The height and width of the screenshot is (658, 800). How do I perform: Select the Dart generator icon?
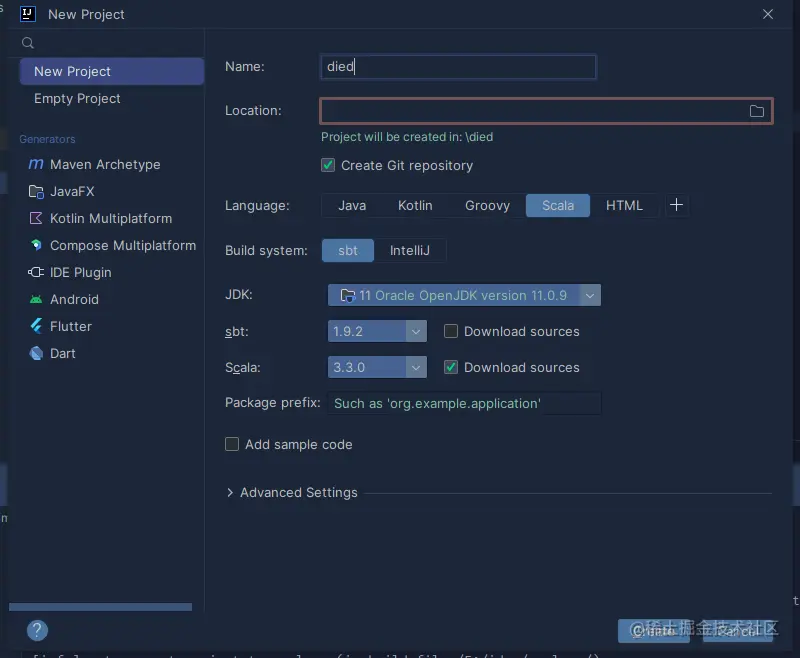pyautogui.click(x=36, y=353)
